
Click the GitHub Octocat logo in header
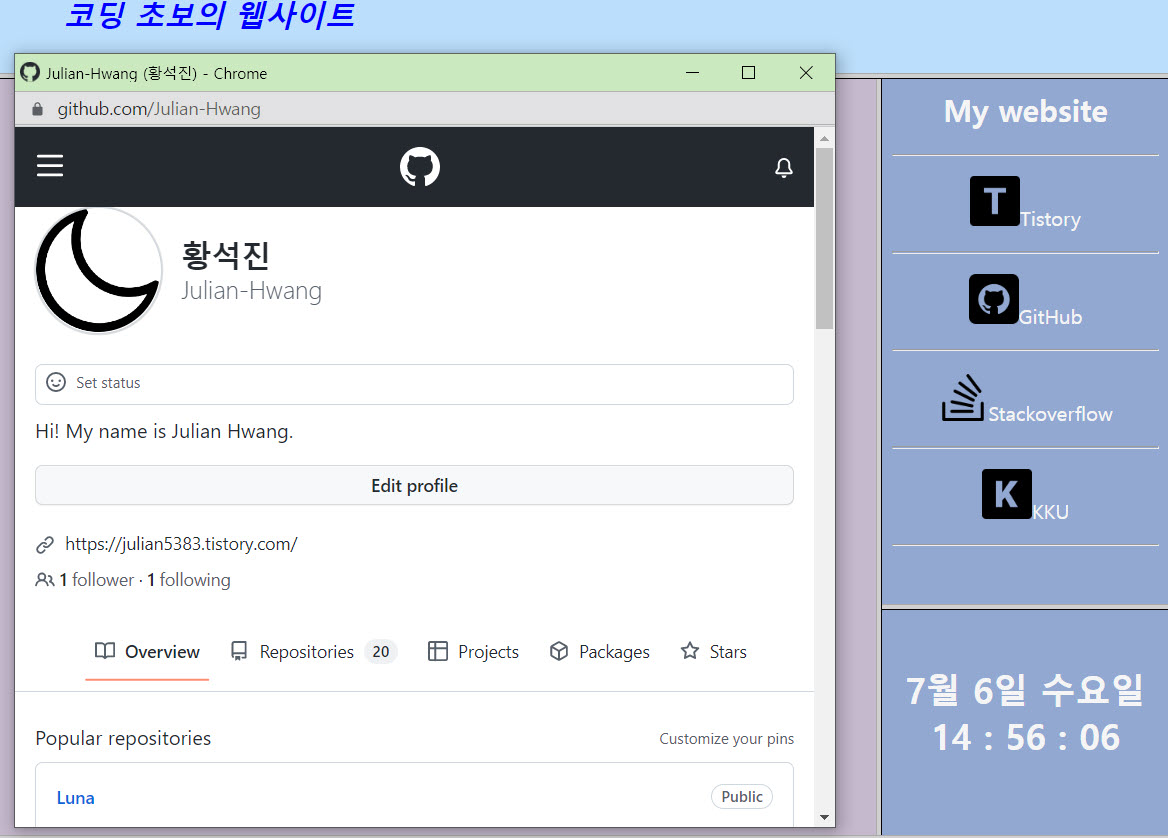click(419, 166)
